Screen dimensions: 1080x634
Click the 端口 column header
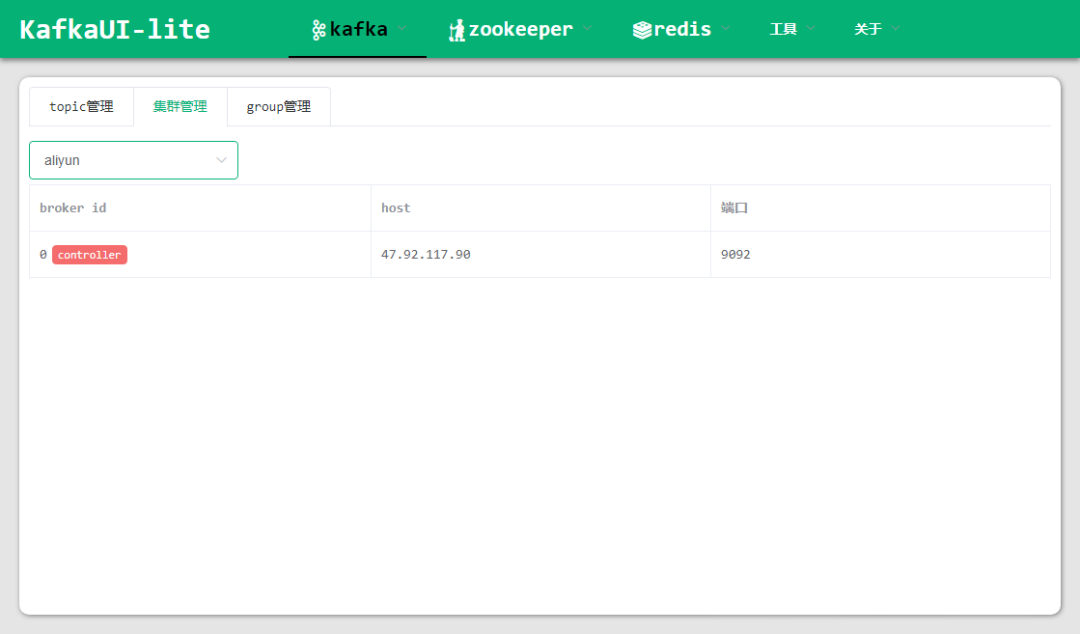[x=880, y=208]
